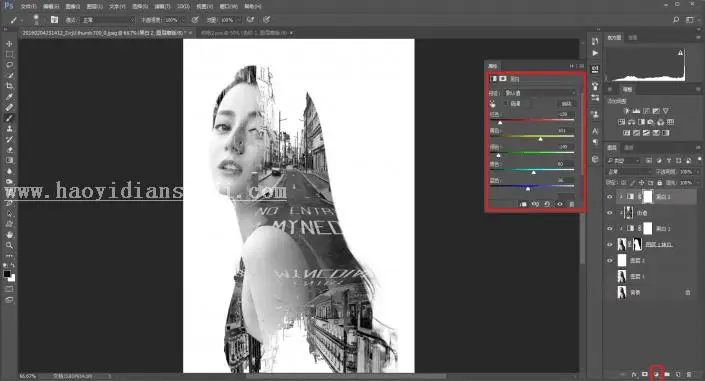Toggle the tint checkbox in Properties panel
Screen dimensions: 705x381
507,104
